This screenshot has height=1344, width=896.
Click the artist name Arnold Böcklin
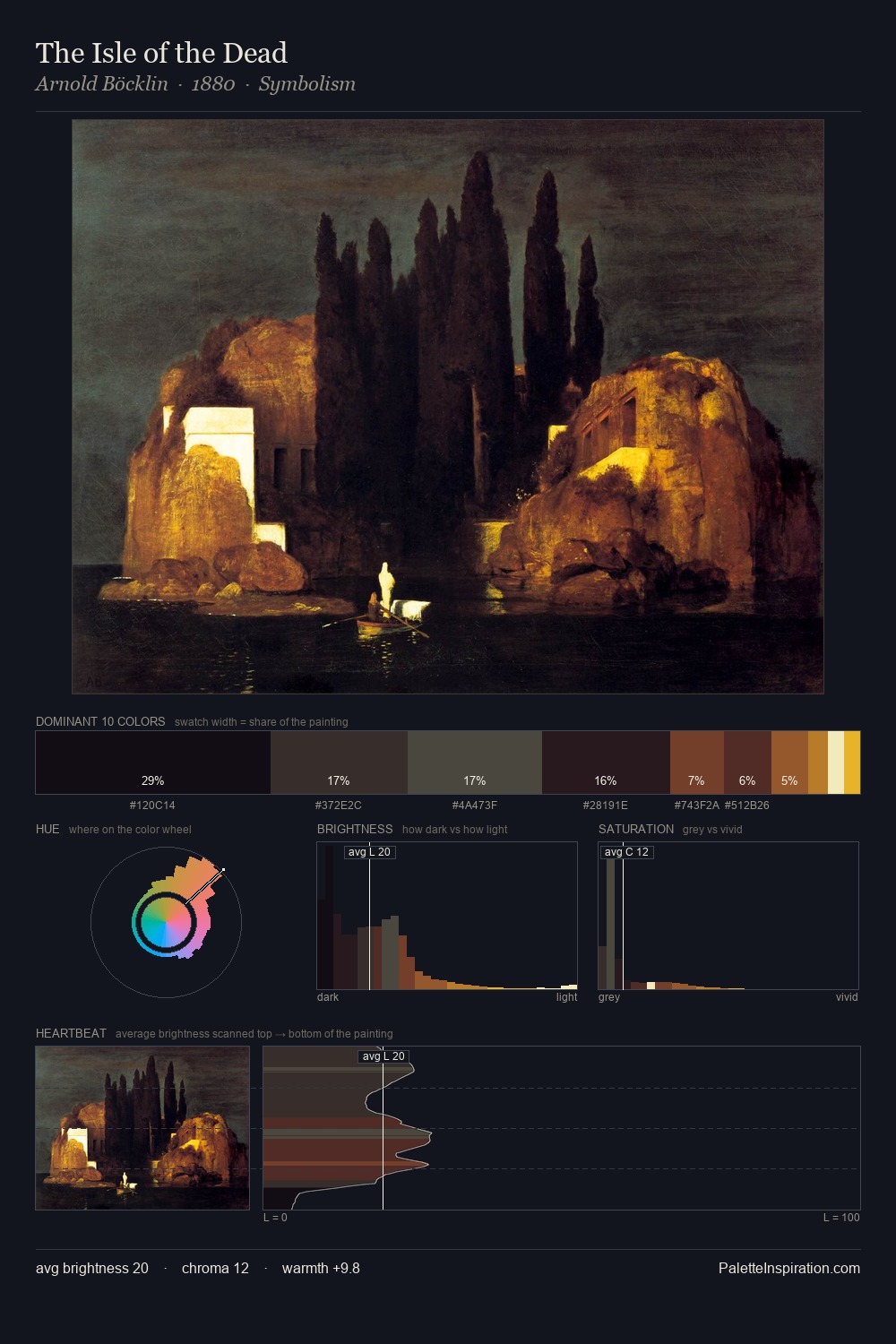click(x=102, y=84)
